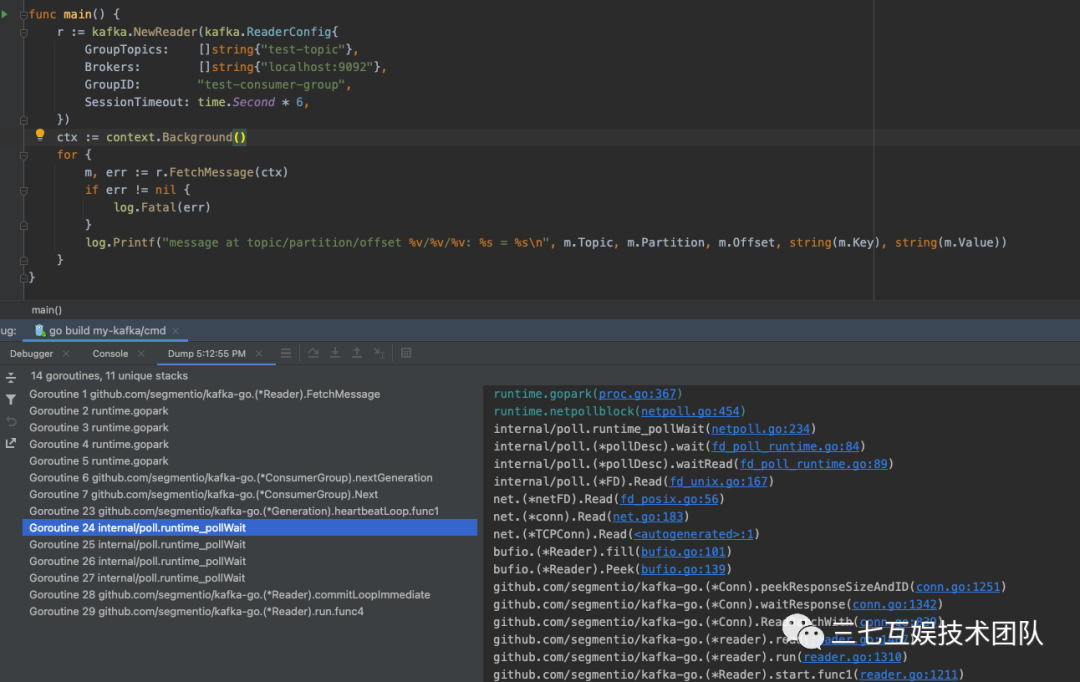Jump to the reader.go:1211 link
1080x682 pixels.
(x=908, y=675)
